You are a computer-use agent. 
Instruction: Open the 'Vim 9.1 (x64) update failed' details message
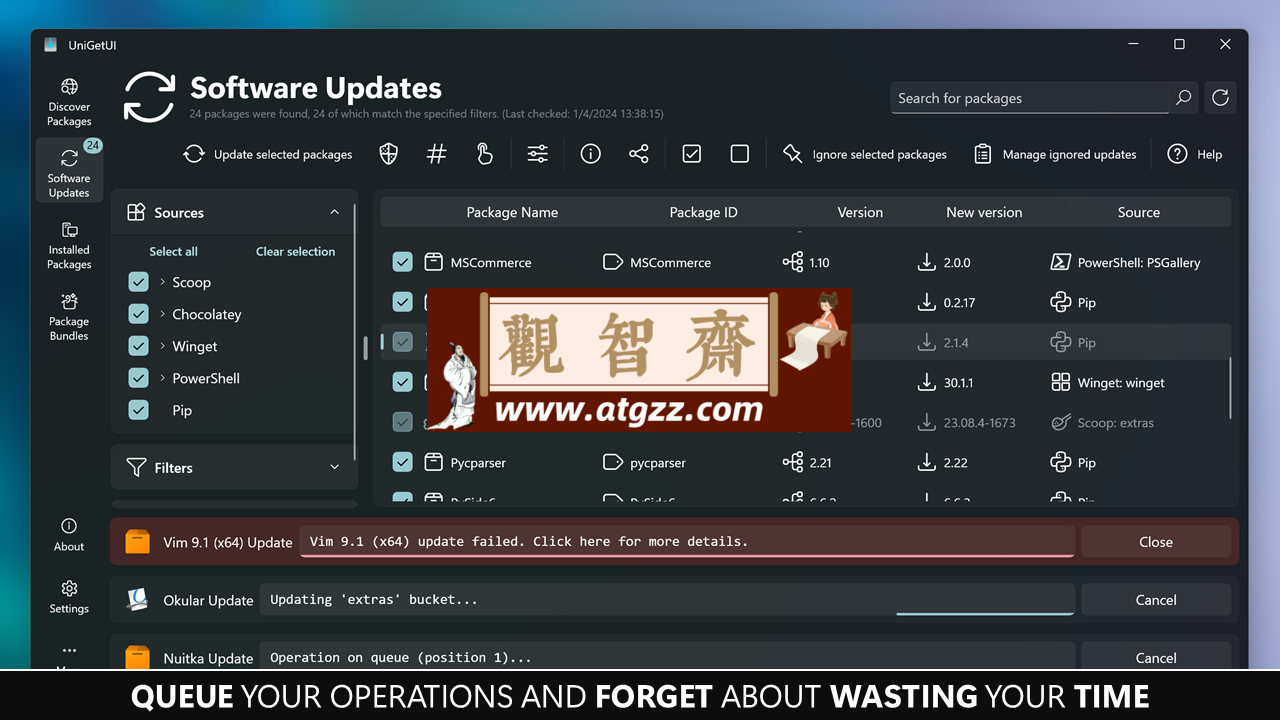687,541
